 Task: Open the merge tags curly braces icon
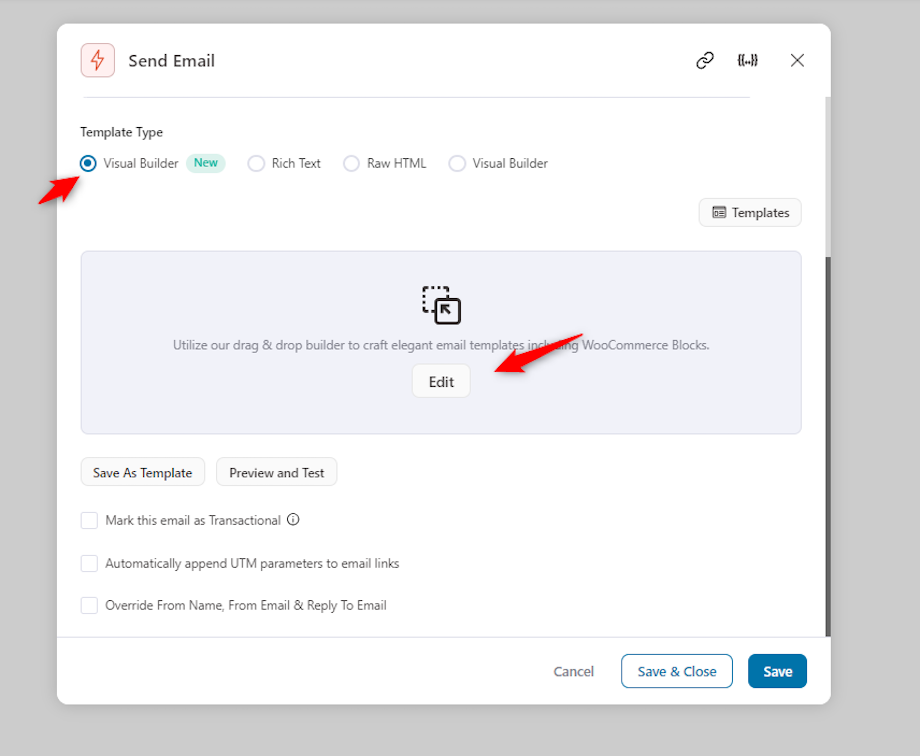click(x=747, y=60)
